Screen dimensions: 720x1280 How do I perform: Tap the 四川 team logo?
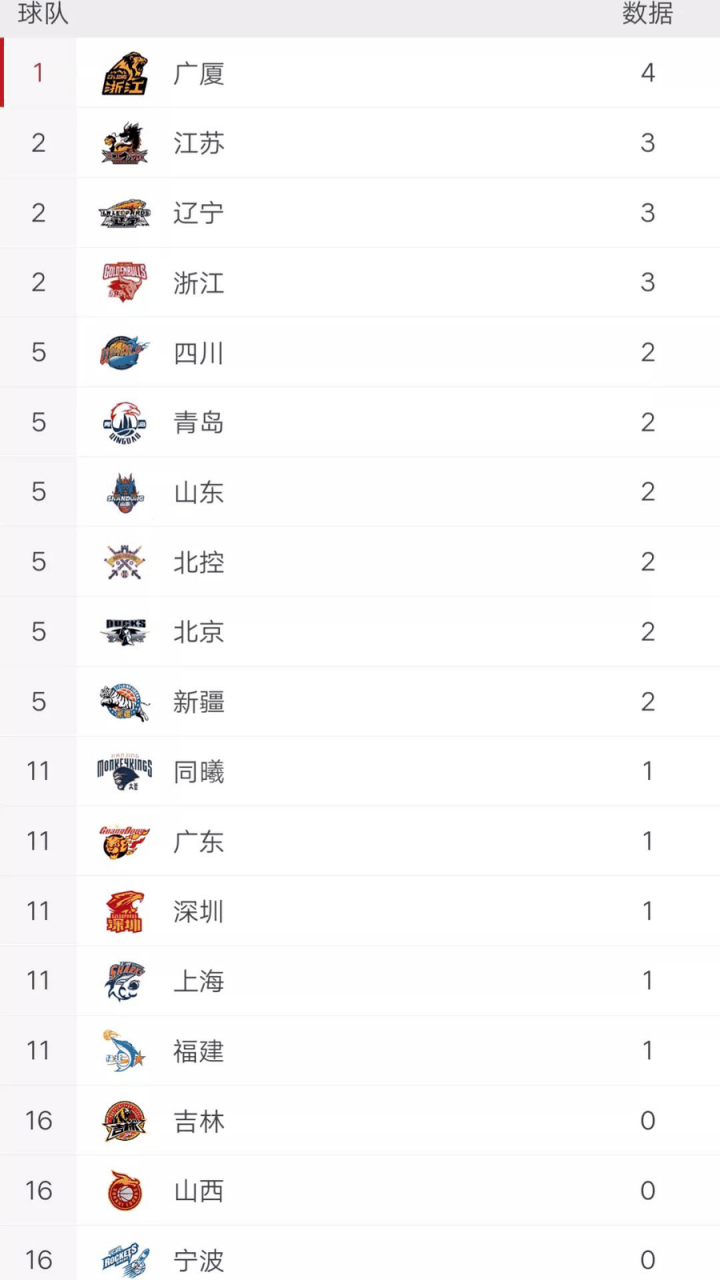click(x=125, y=352)
